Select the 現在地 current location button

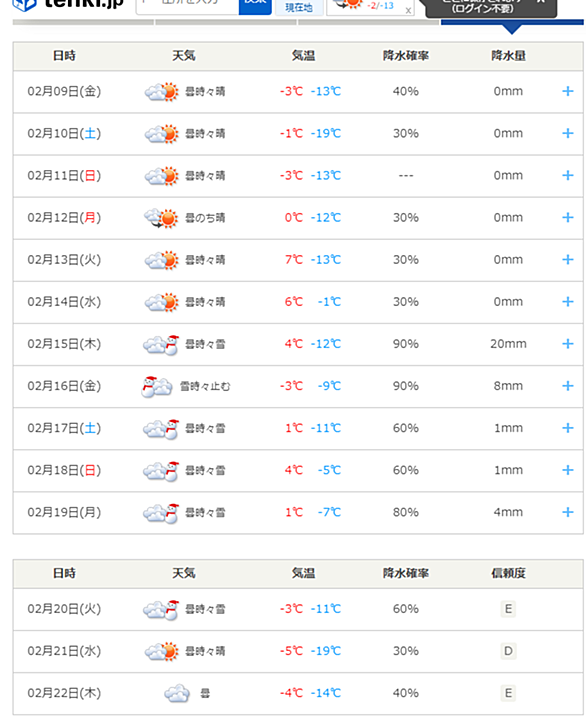(x=299, y=6)
